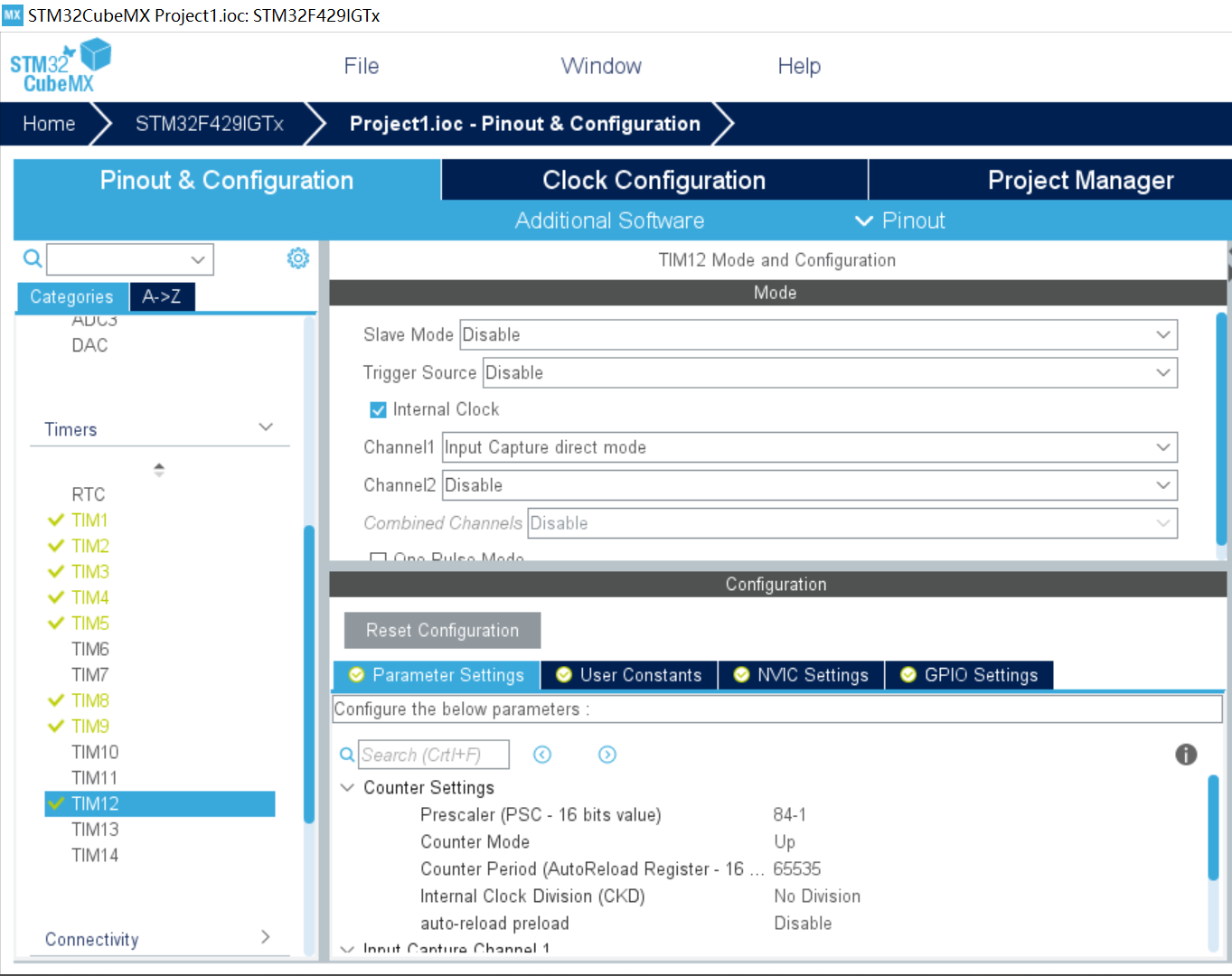Select TIM7 in the Timers list
The image size is (1232, 976).
point(90,675)
